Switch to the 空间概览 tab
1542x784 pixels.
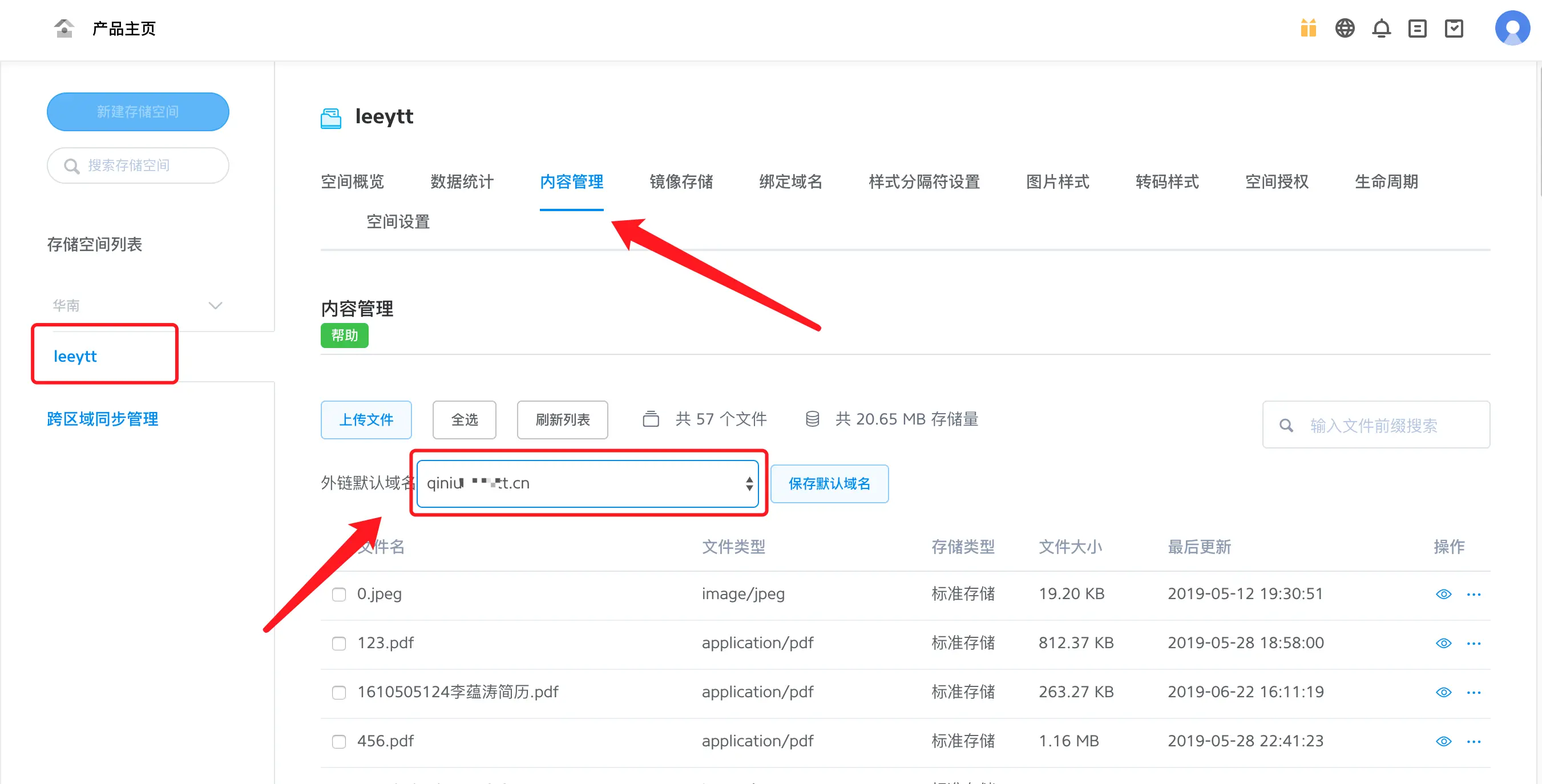click(x=352, y=181)
